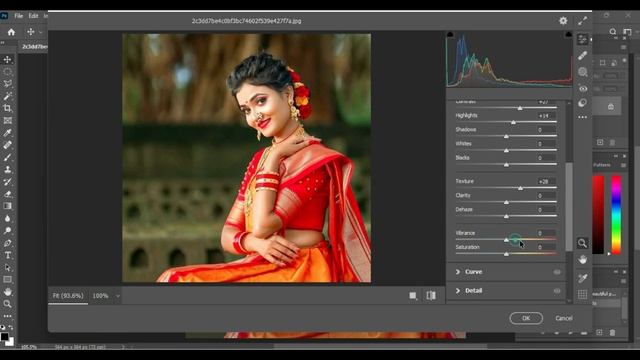The height and width of the screenshot is (360, 640).
Task: Open the File menu
Action: pyautogui.click(x=19, y=16)
